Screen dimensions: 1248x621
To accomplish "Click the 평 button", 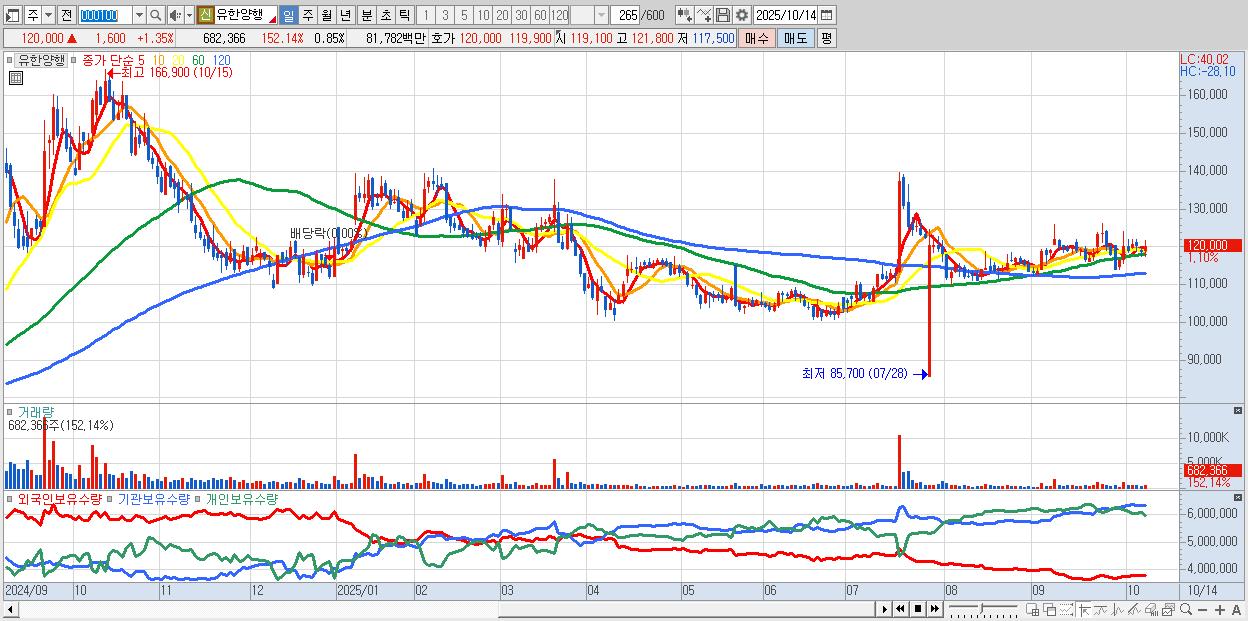I will tap(826, 37).
